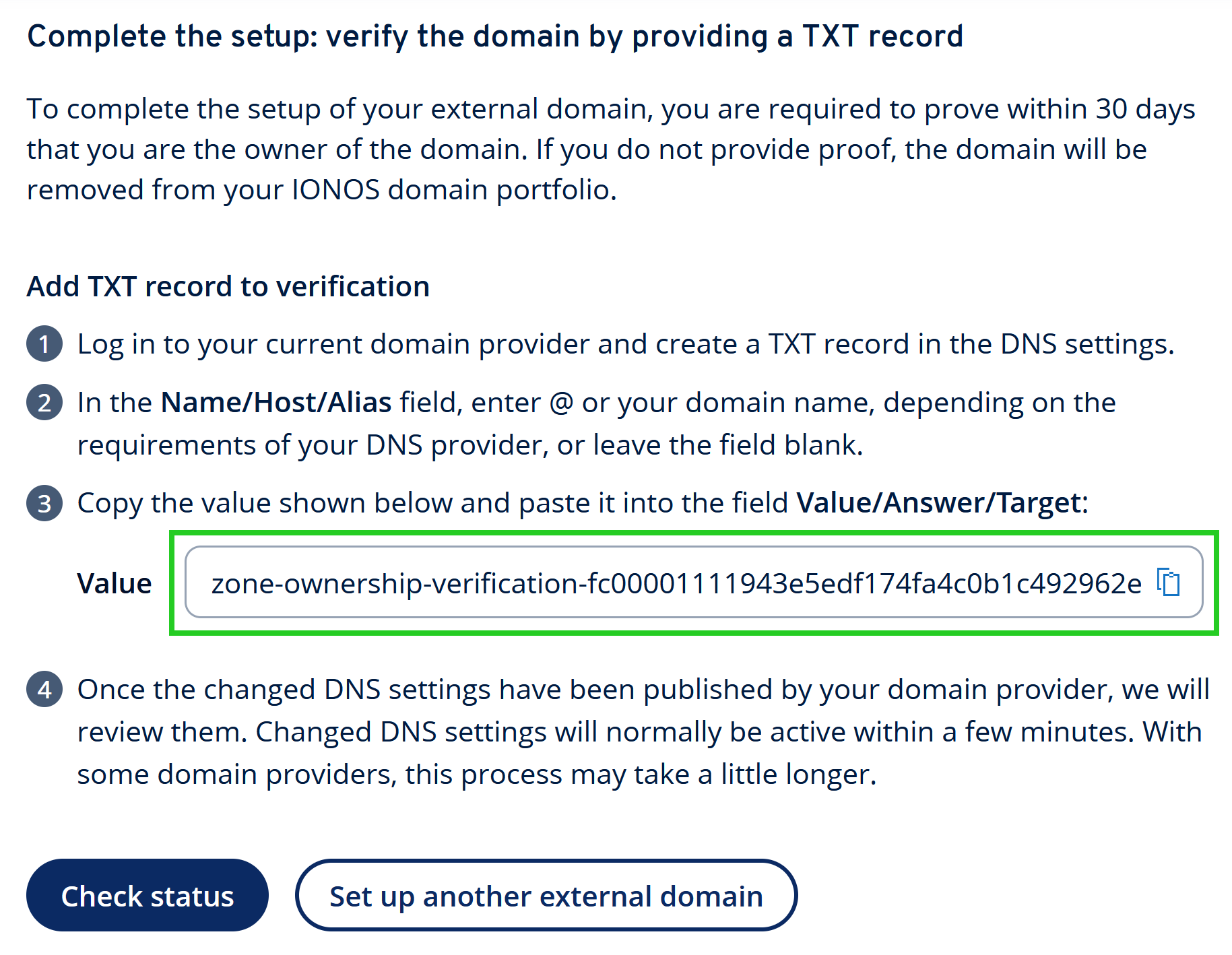The width and height of the screenshot is (1232, 955).
Task: Click the Value field label
Action: click(x=115, y=583)
